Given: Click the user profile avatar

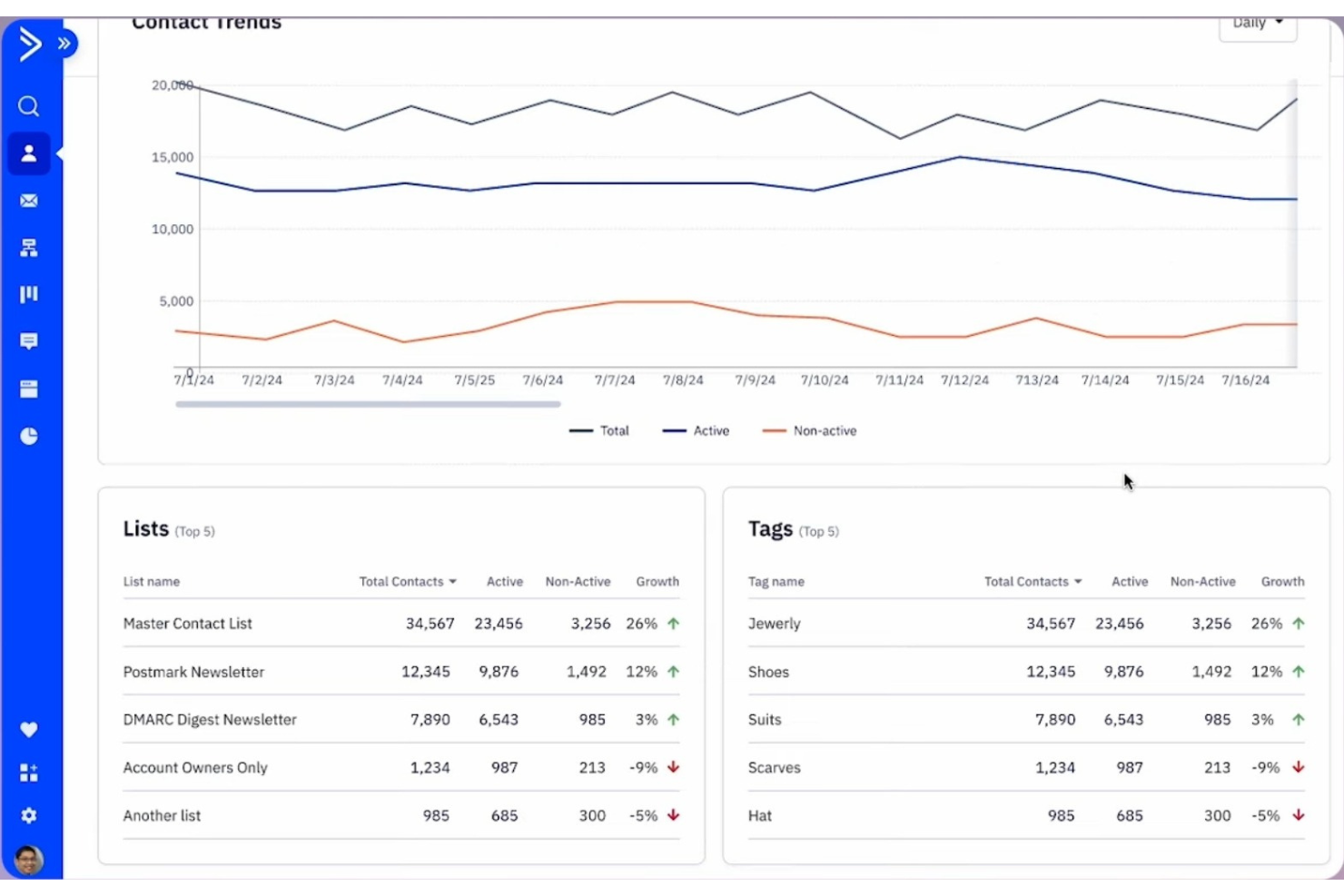Looking at the screenshot, I should (x=28, y=858).
